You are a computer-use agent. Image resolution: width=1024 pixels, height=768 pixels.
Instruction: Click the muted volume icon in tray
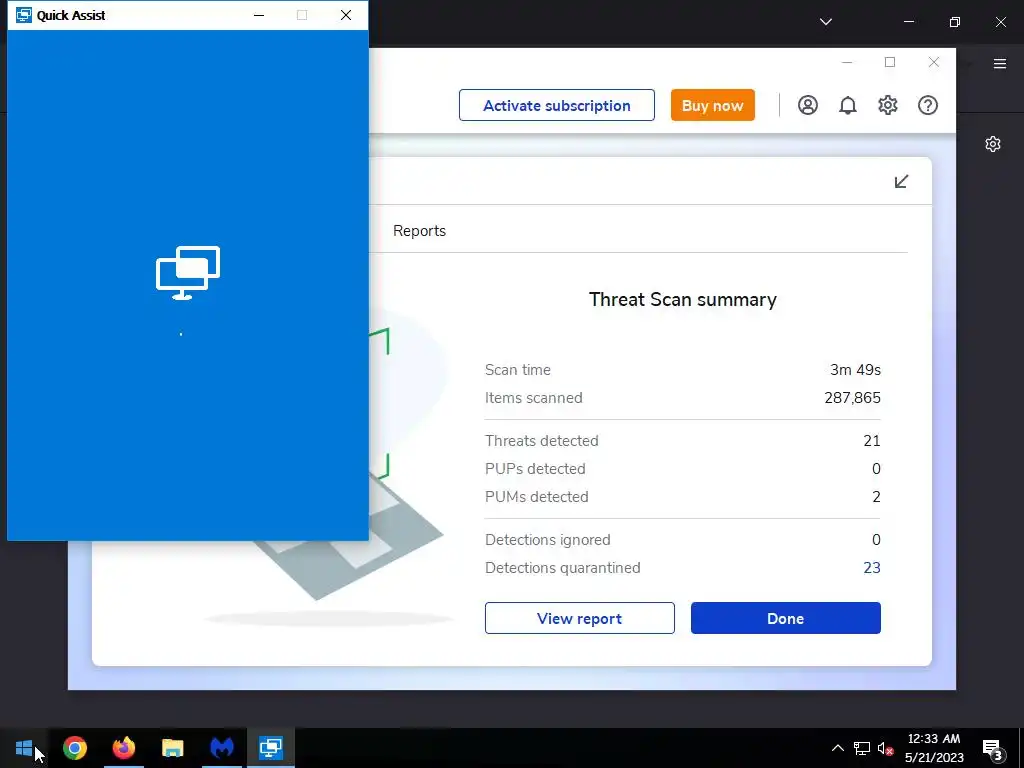click(x=885, y=748)
